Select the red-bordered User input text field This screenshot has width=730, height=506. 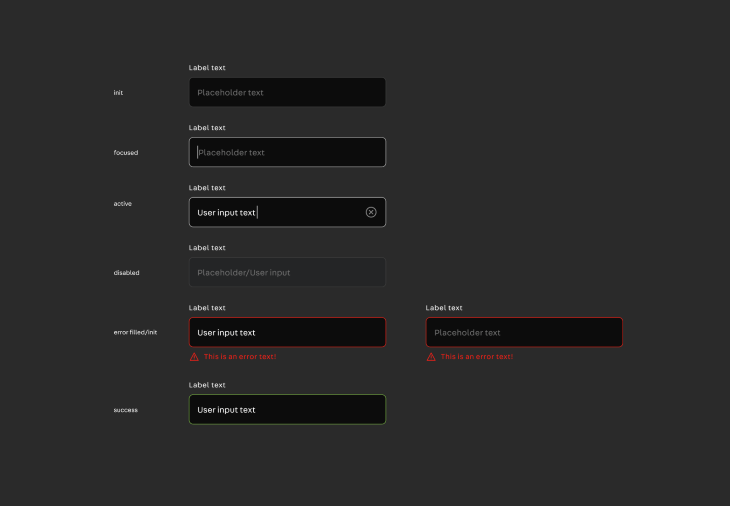[287, 332]
